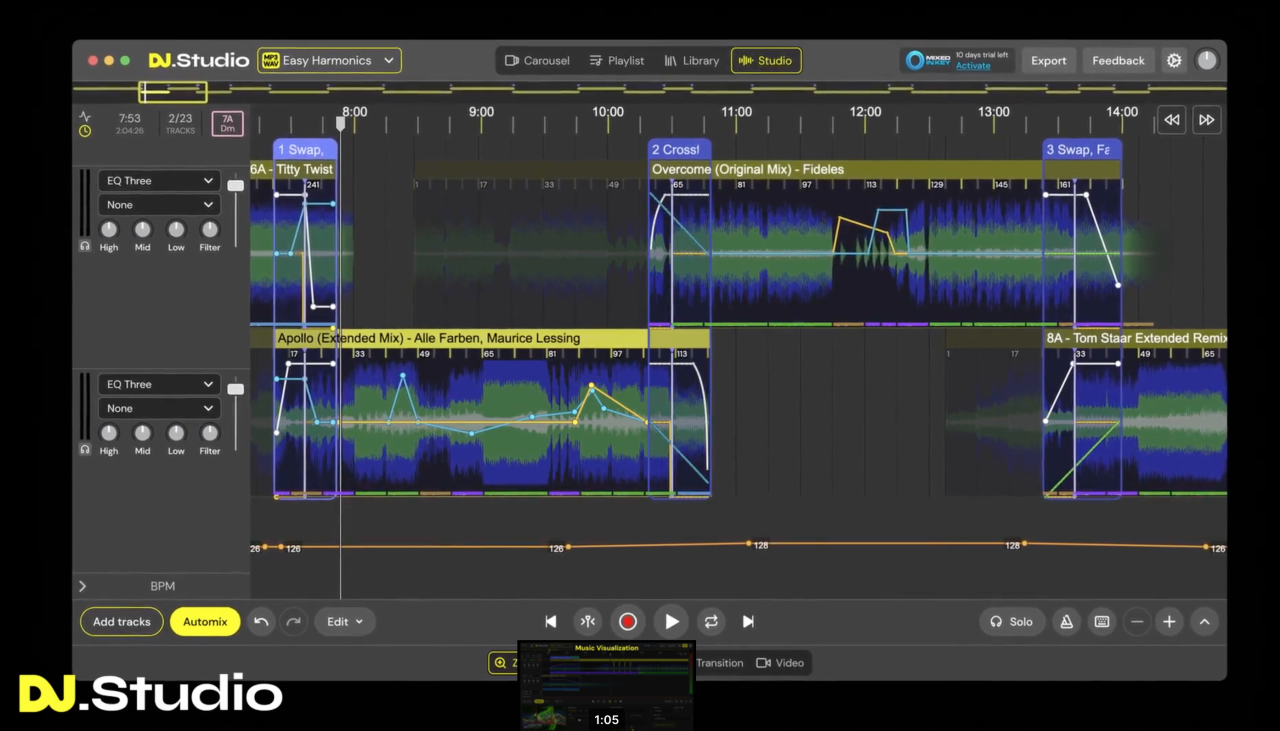1280x731 pixels.
Task: Click Overcome (Original Mix) - Fideles track title
Action: 748,170
